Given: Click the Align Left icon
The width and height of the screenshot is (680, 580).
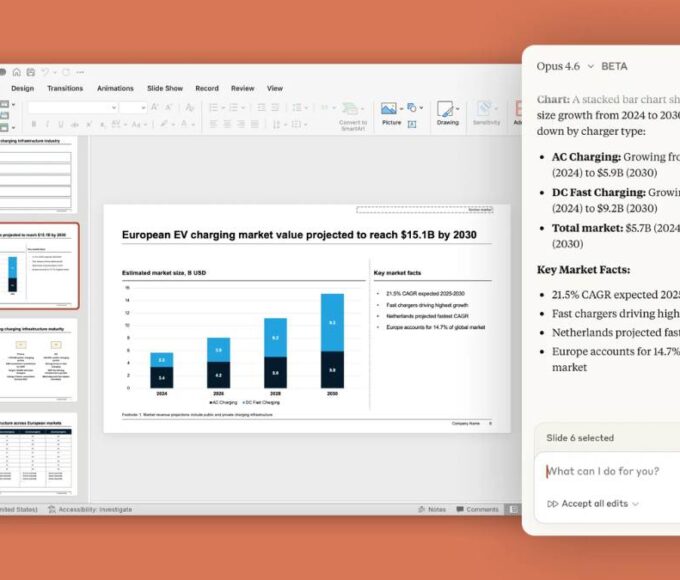Looking at the screenshot, I should tap(213, 125).
